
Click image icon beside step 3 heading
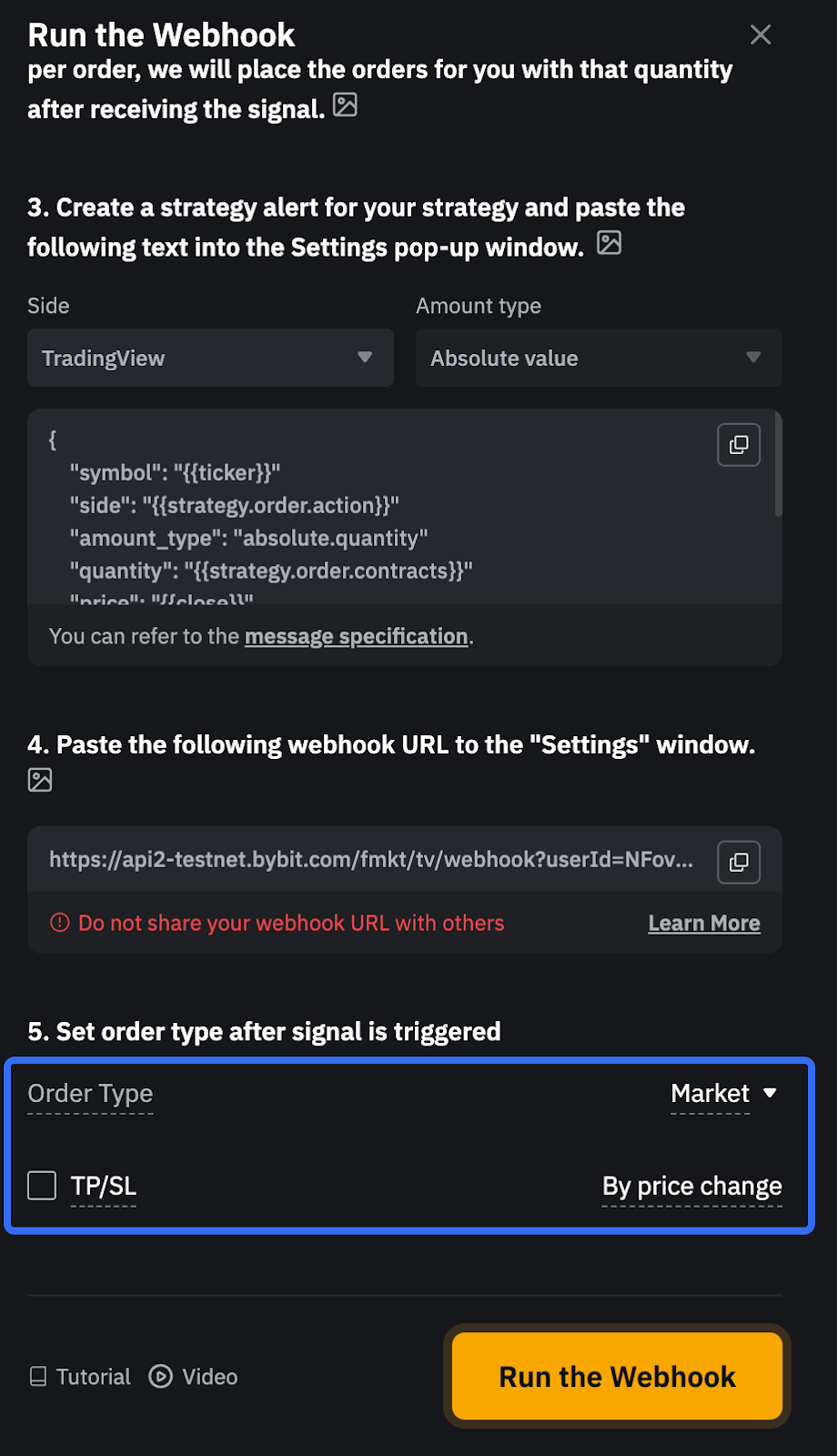pyautogui.click(x=609, y=243)
